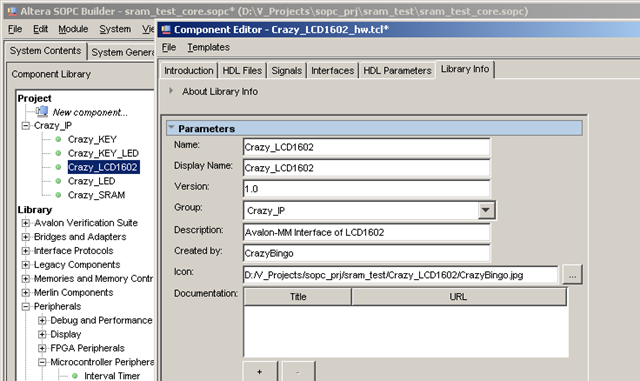640x381 pixels.
Task: Switch to the HDL Parameters tab
Action: tap(397, 71)
